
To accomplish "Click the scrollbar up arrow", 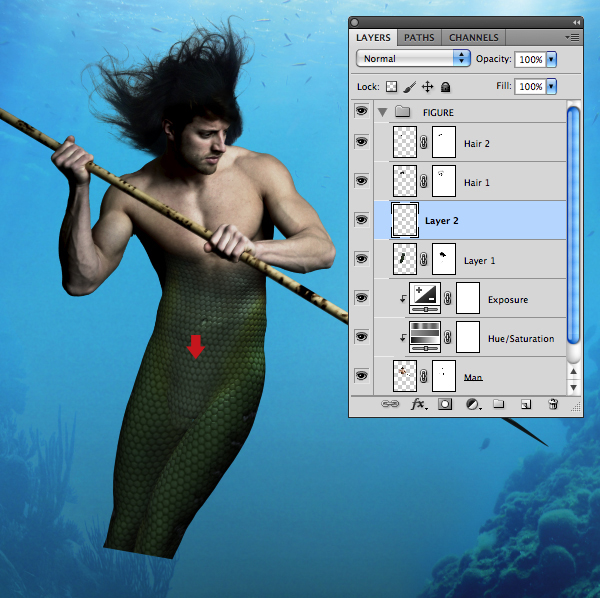I will coord(573,371).
